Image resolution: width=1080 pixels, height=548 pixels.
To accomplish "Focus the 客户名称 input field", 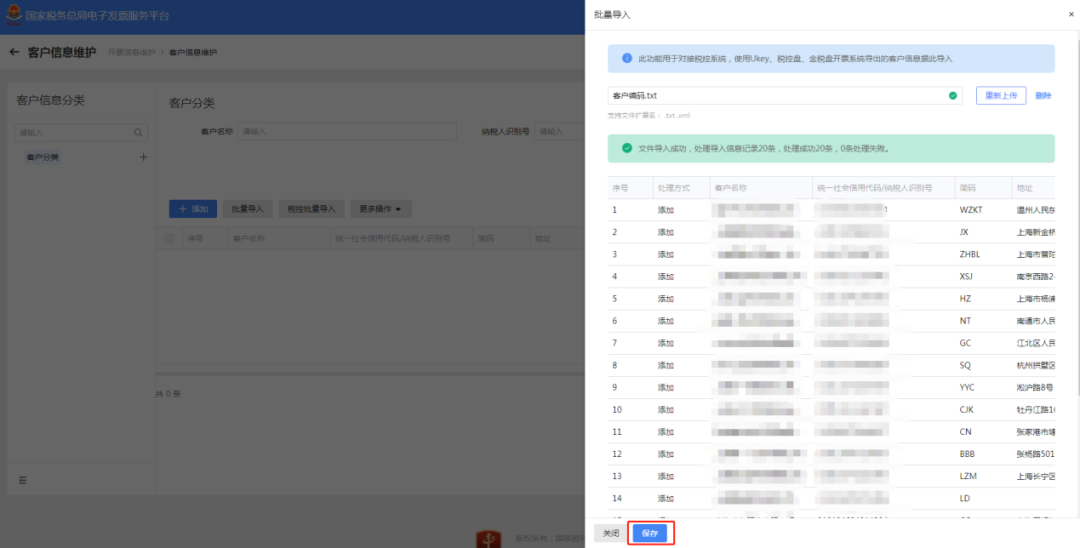I will click(x=347, y=131).
